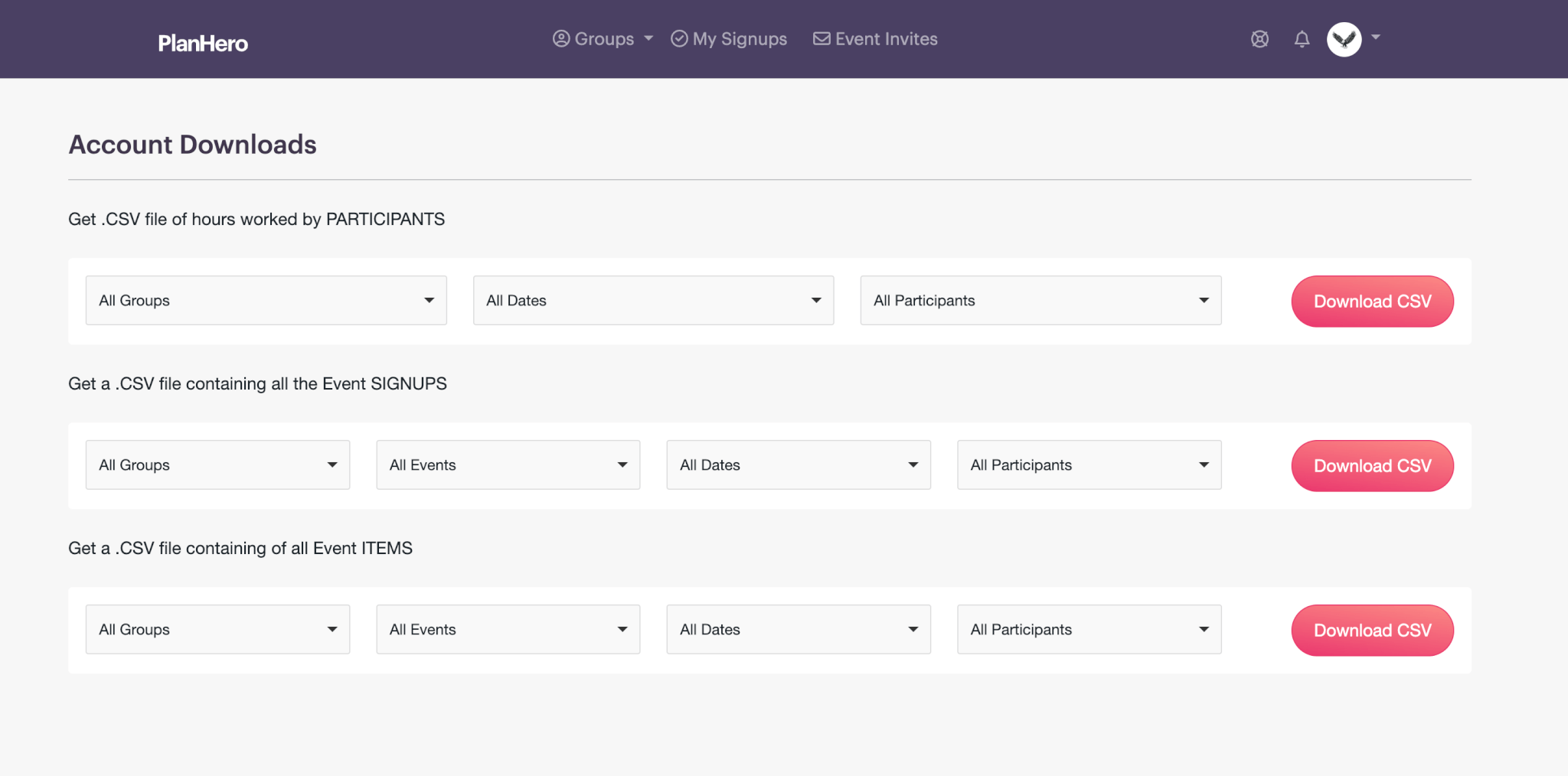Viewport: 1568px width, 776px height.
Task: Expand the account menu caret beside avatar
Action: tap(1376, 37)
